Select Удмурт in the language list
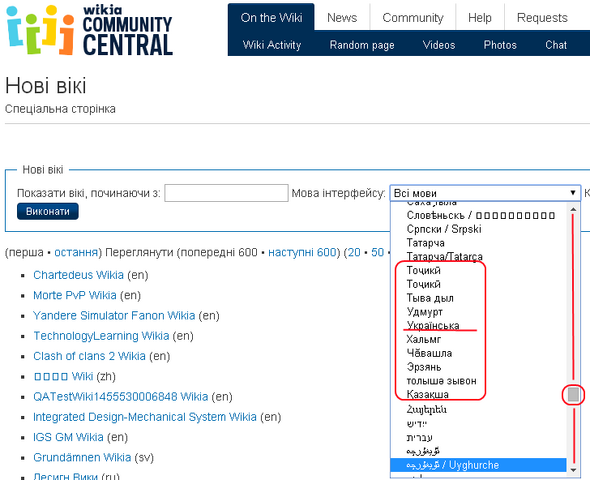 (424, 311)
